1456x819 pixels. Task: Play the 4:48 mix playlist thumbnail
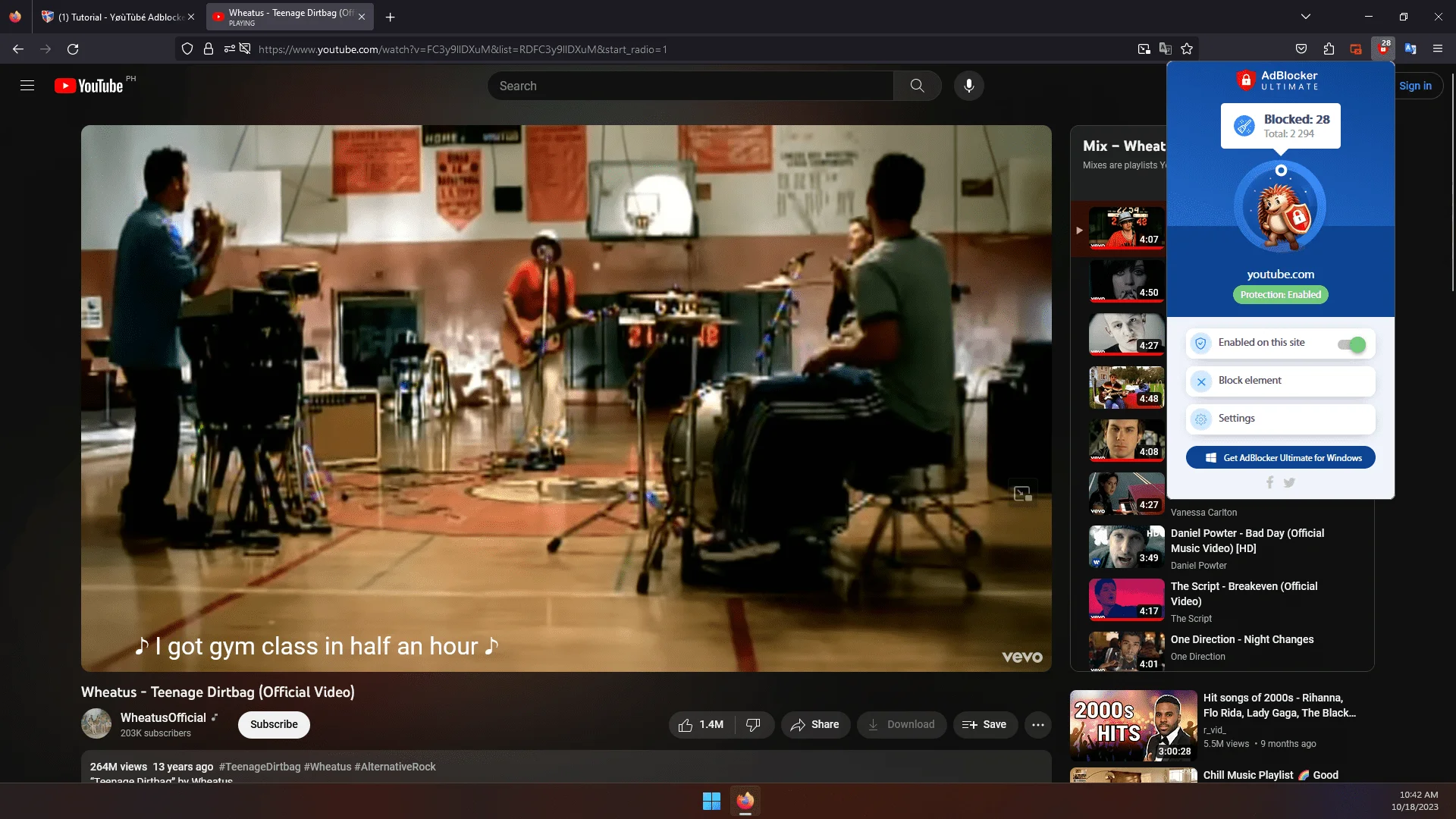[1126, 388]
